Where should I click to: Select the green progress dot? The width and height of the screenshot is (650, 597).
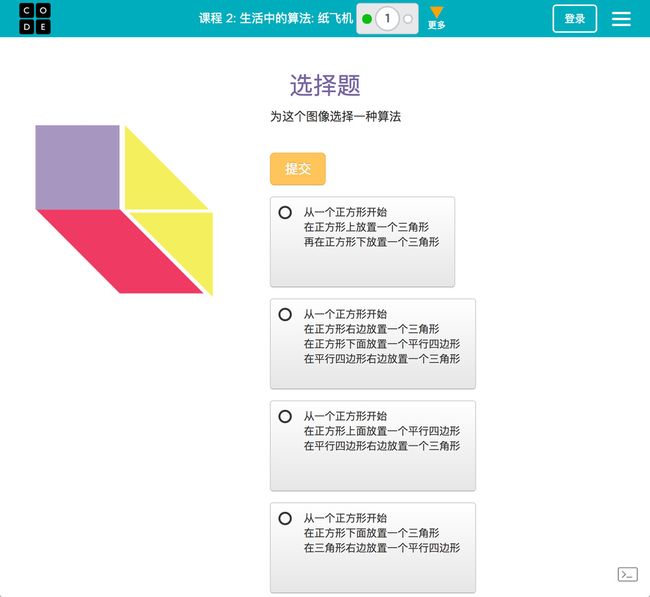click(x=367, y=19)
